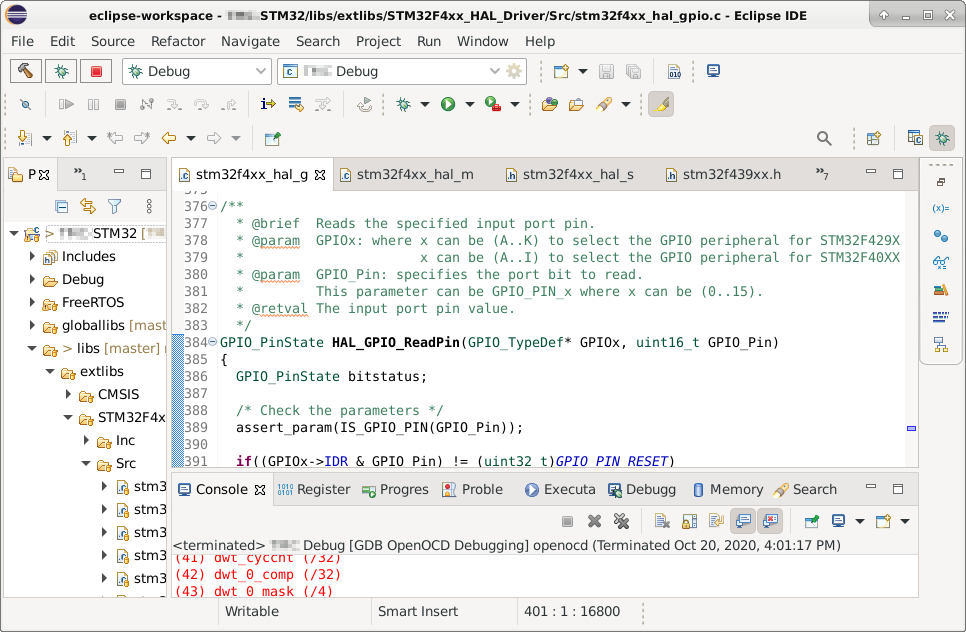Viewport: 966px width, 632px height.
Task: Expand the FreeRTOS folder
Action: click(x=32, y=302)
